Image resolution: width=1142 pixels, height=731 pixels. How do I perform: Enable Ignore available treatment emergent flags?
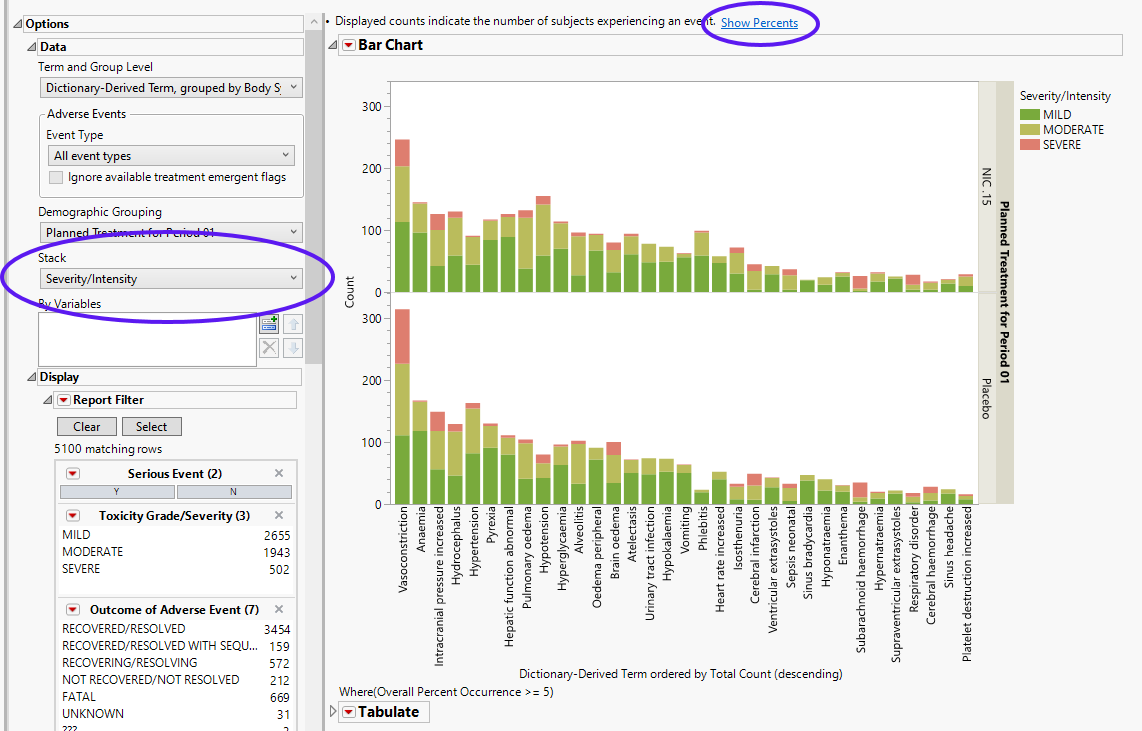[x=57, y=177]
